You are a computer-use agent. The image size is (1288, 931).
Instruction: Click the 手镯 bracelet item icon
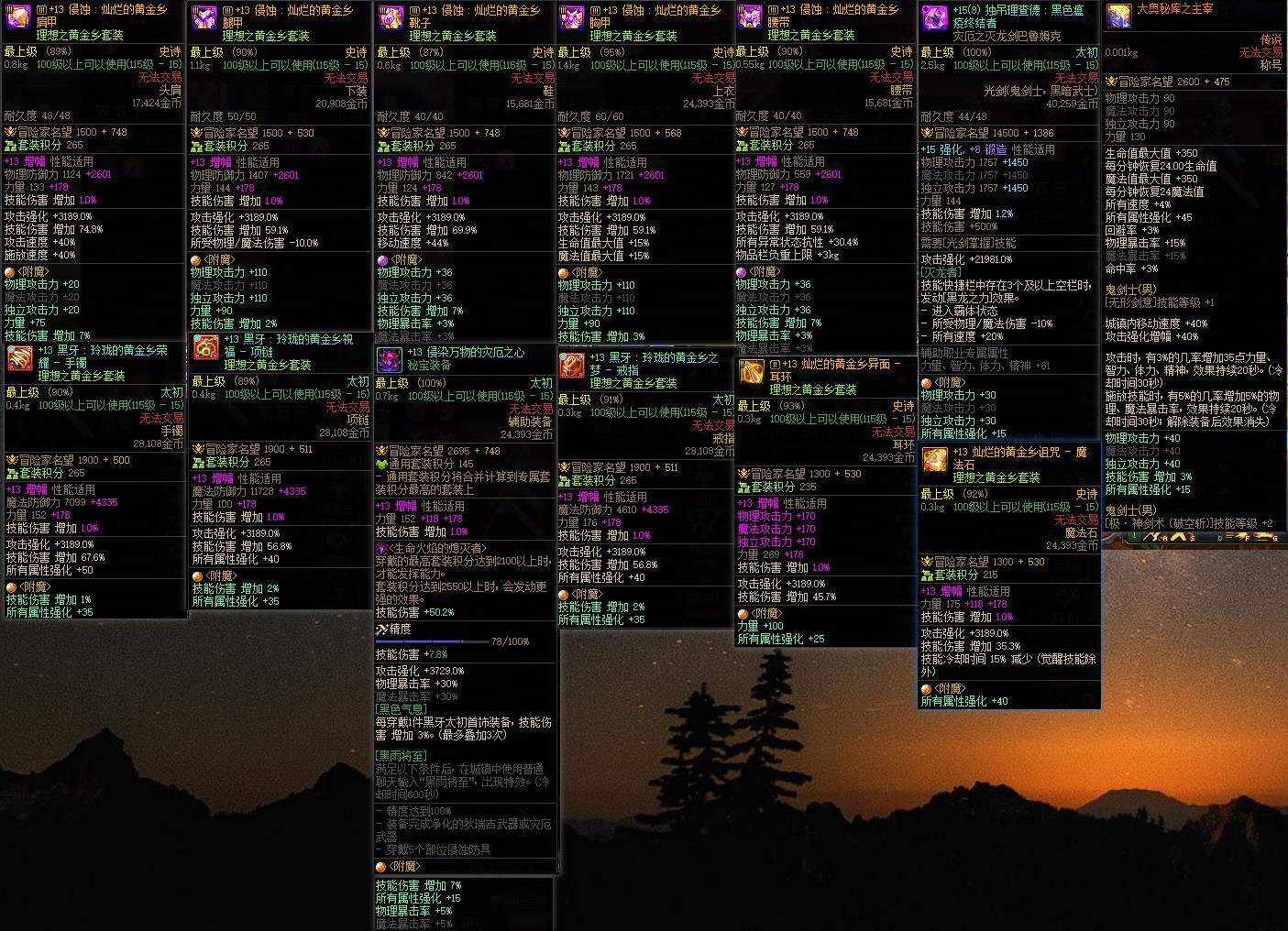click(20, 358)
